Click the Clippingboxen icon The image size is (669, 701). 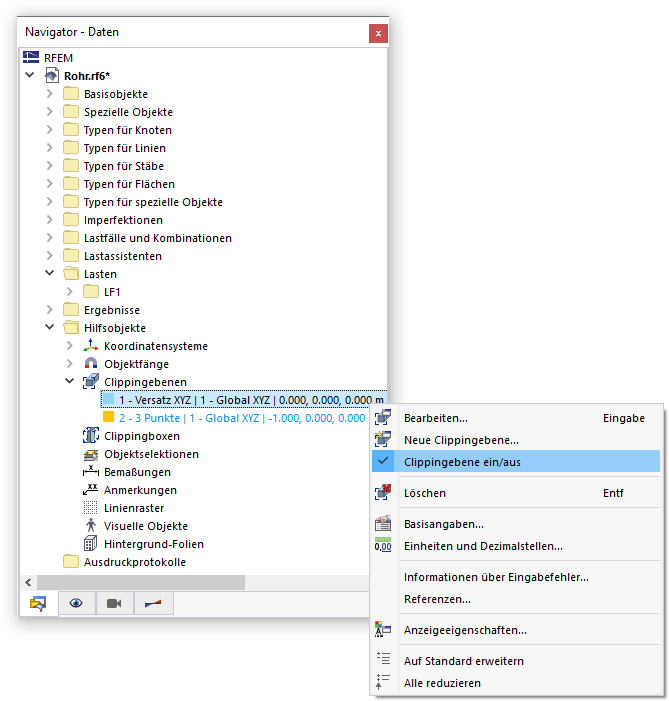pyautogui.click(x=91, y=435)
